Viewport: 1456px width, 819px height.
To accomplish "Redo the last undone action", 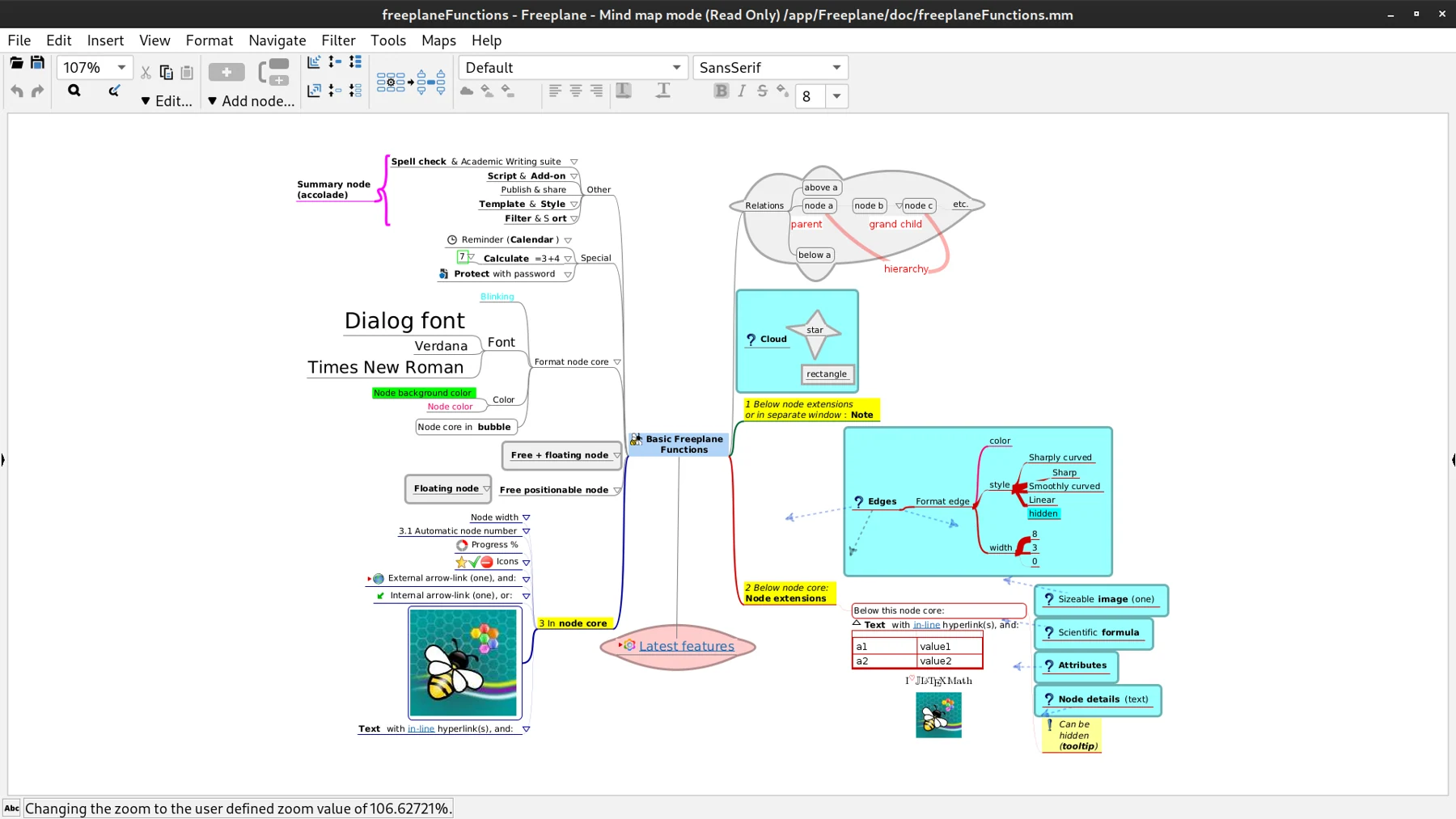I will point(37,91).
